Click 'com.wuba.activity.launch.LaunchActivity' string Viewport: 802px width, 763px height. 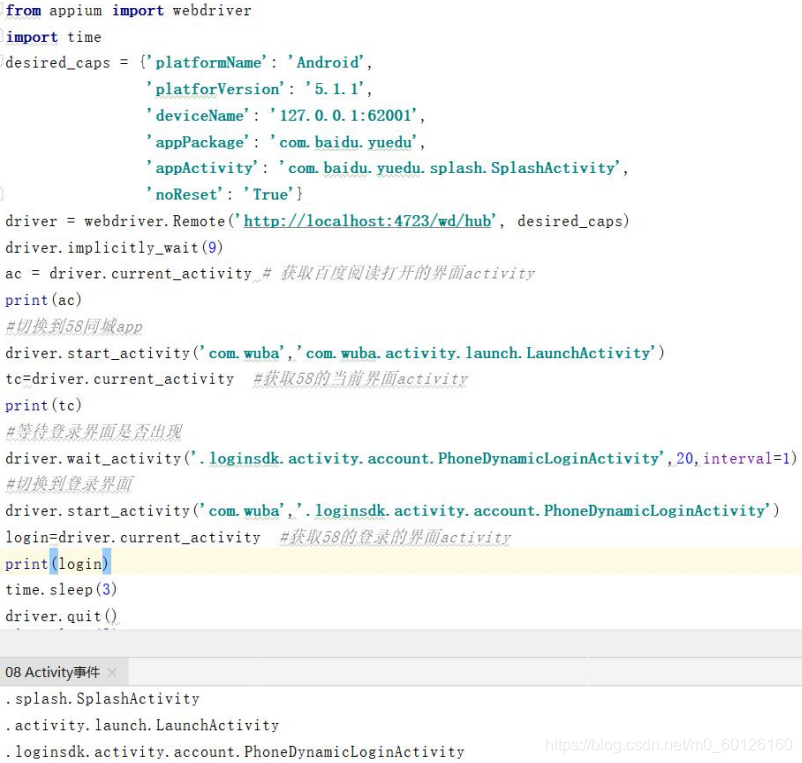[477, 353]
